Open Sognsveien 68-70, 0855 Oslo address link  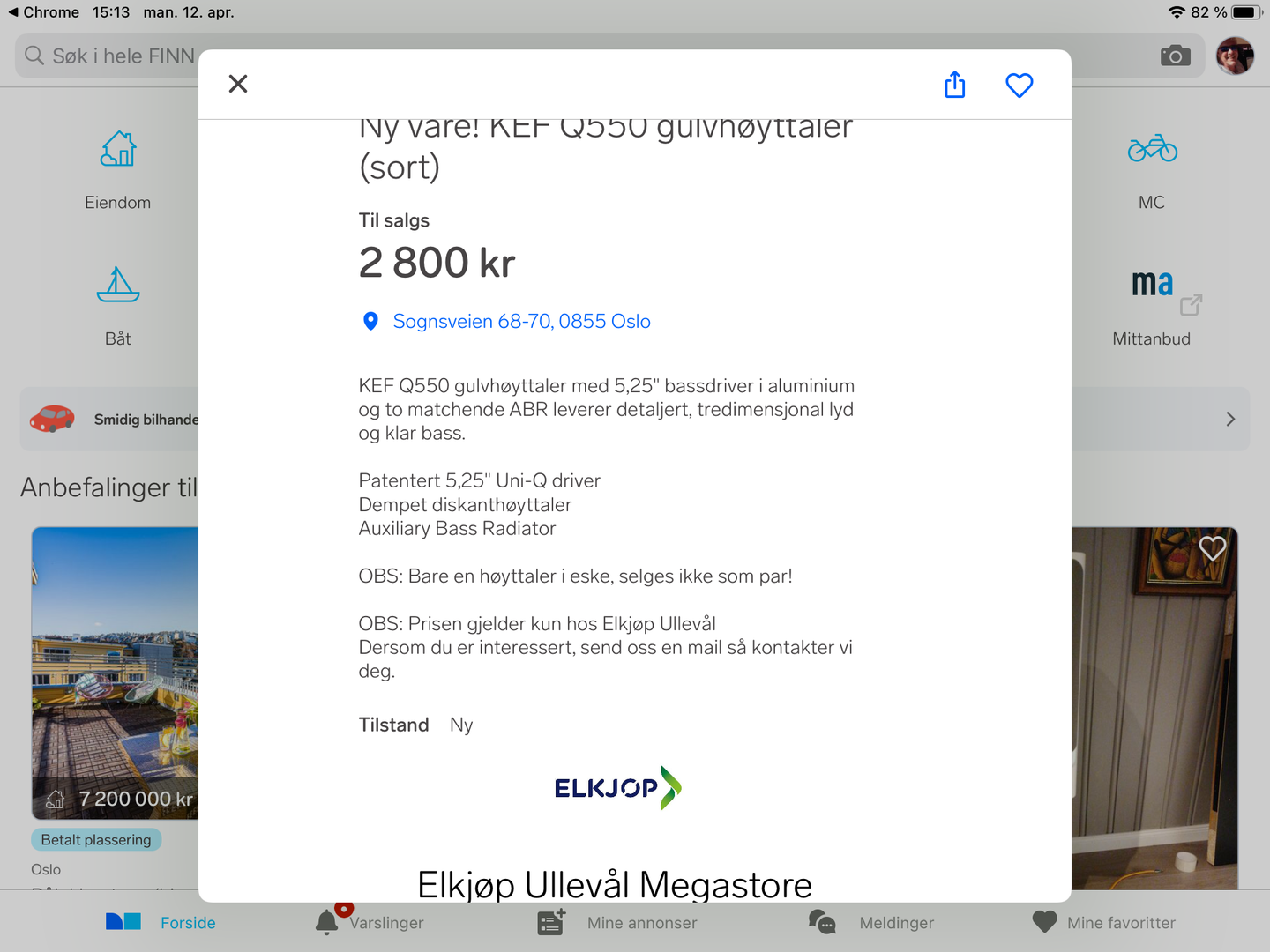click(x=521, y=322)
